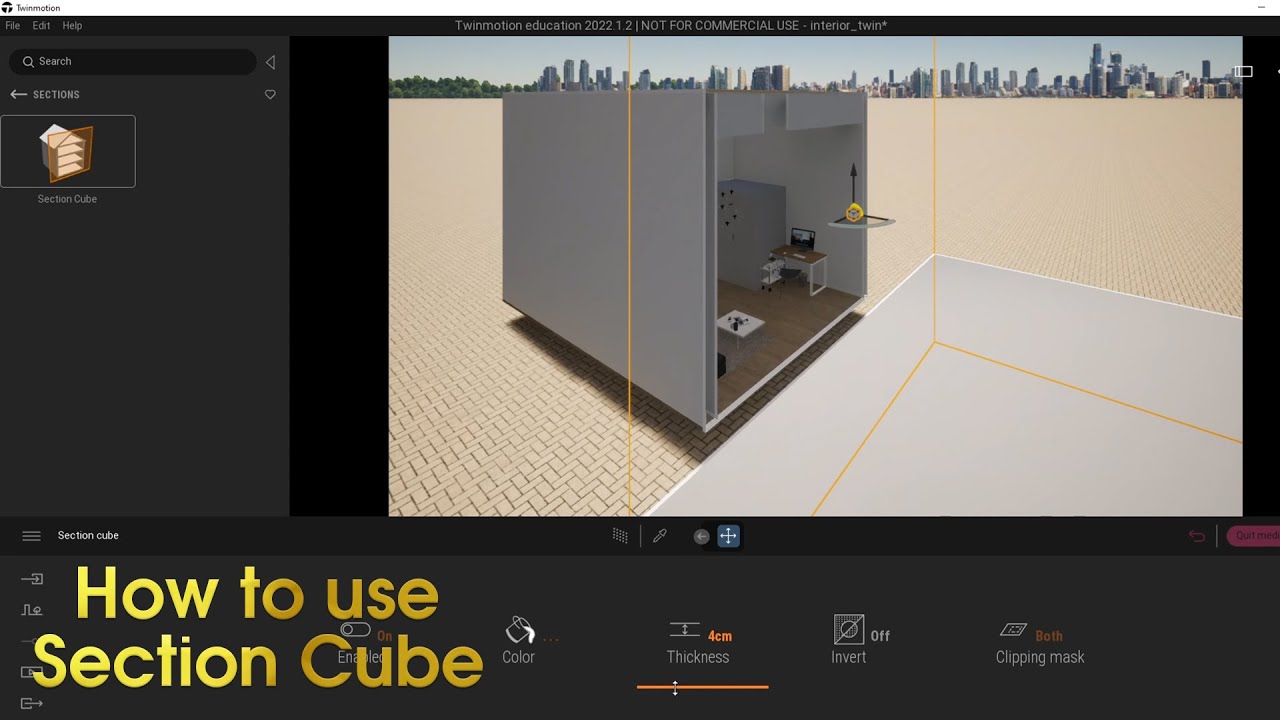Image resolution: width=1280 pixels, height=720 pixels.
Task: Toggle Invert Off value
Action: point(880,636)
